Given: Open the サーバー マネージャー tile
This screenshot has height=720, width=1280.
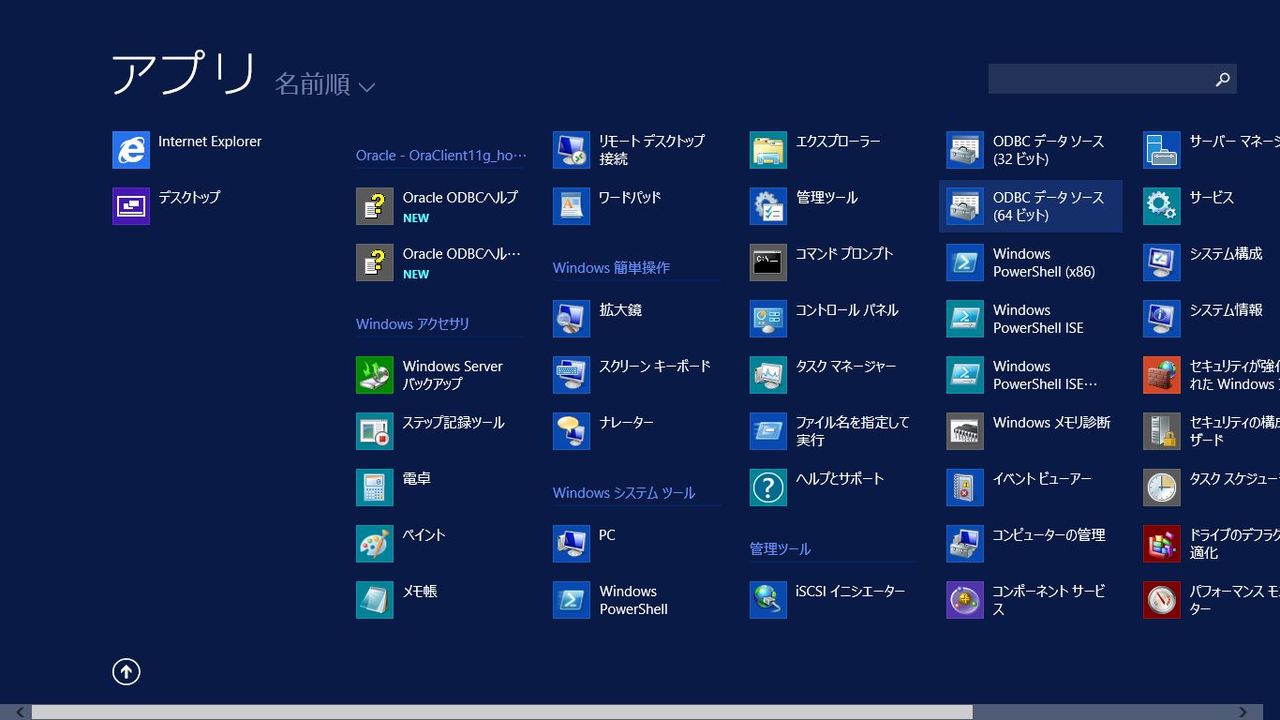Looking at the screenshot, I should pyautogui.click(x=1211, y=150).
